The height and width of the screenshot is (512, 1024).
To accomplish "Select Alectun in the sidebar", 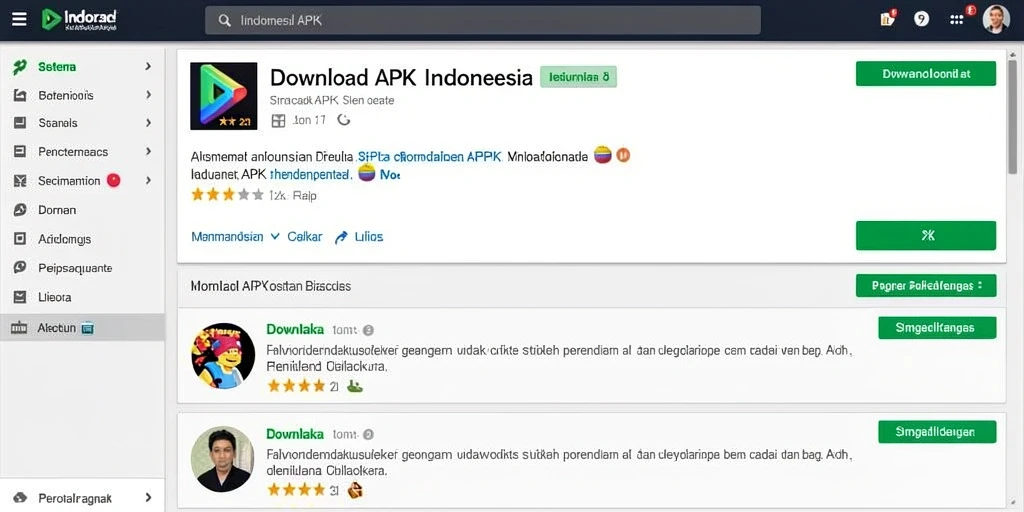I will pos(82,327).
